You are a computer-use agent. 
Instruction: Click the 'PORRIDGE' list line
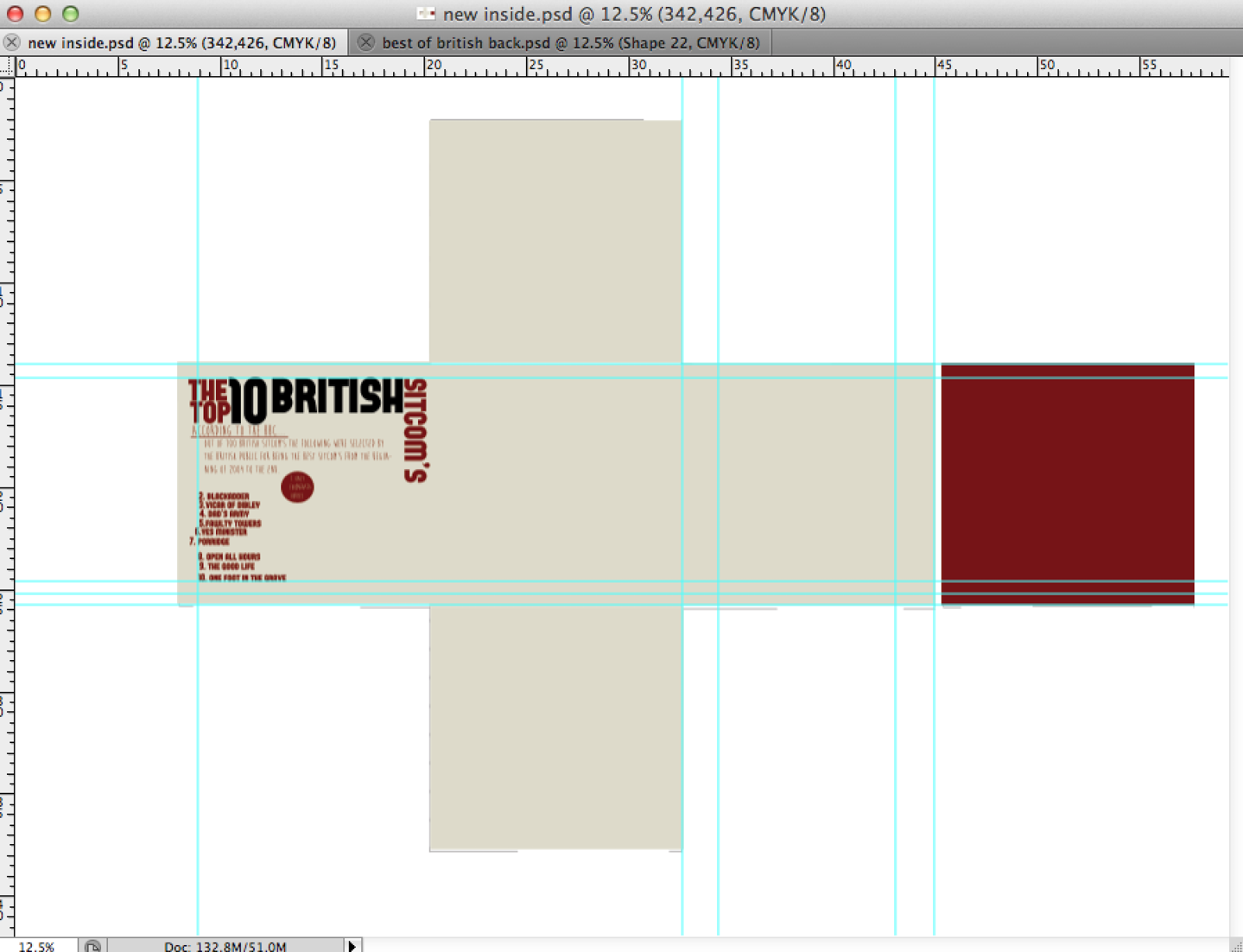210,541
